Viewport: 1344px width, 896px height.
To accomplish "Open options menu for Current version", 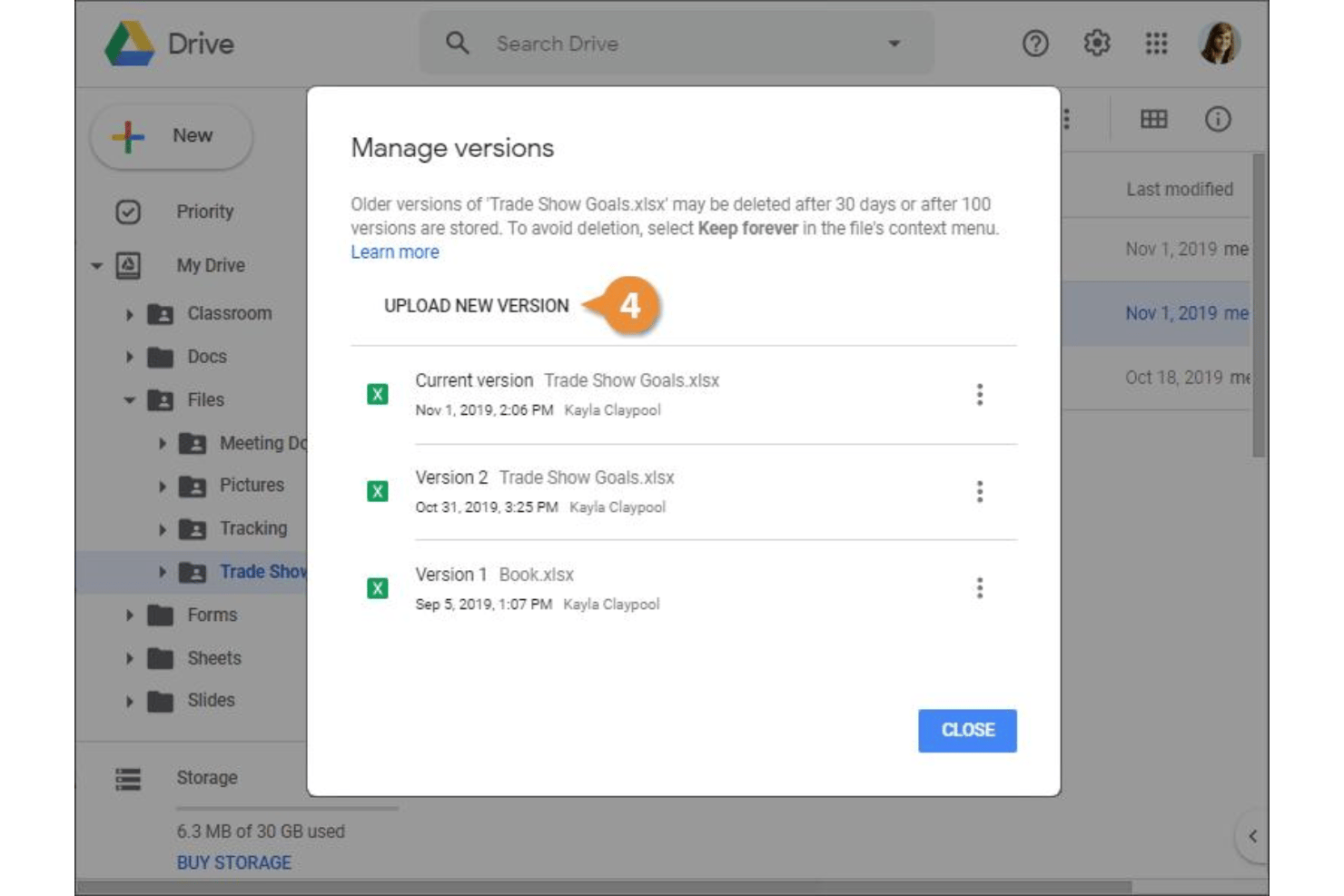I will (979, 395).
